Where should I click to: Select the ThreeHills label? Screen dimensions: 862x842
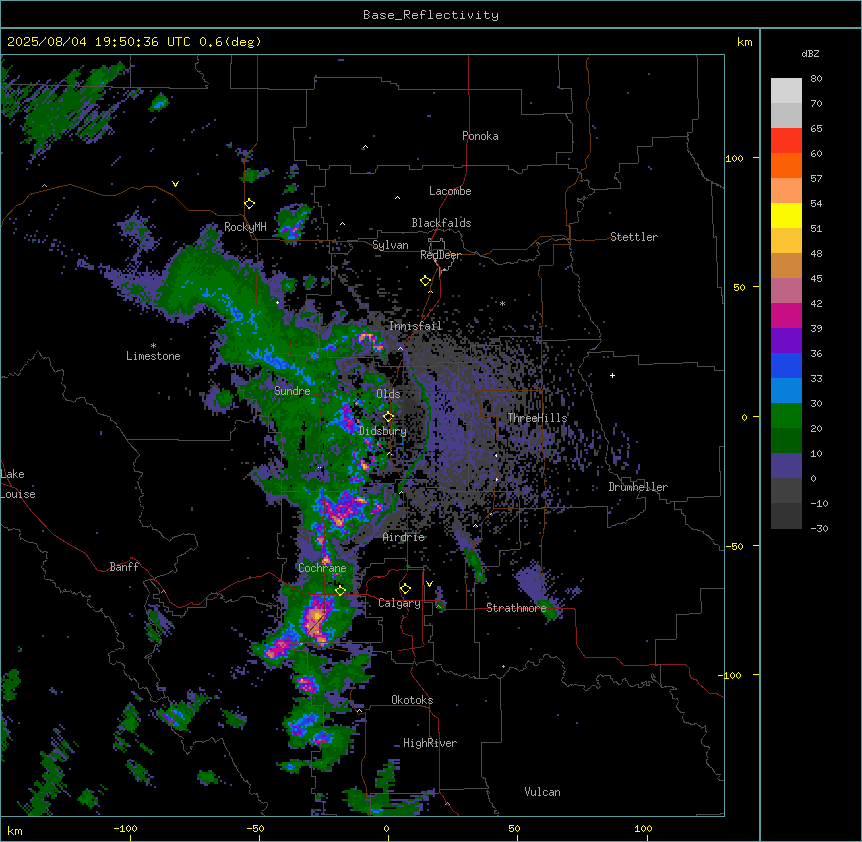(x=537, y=418)
